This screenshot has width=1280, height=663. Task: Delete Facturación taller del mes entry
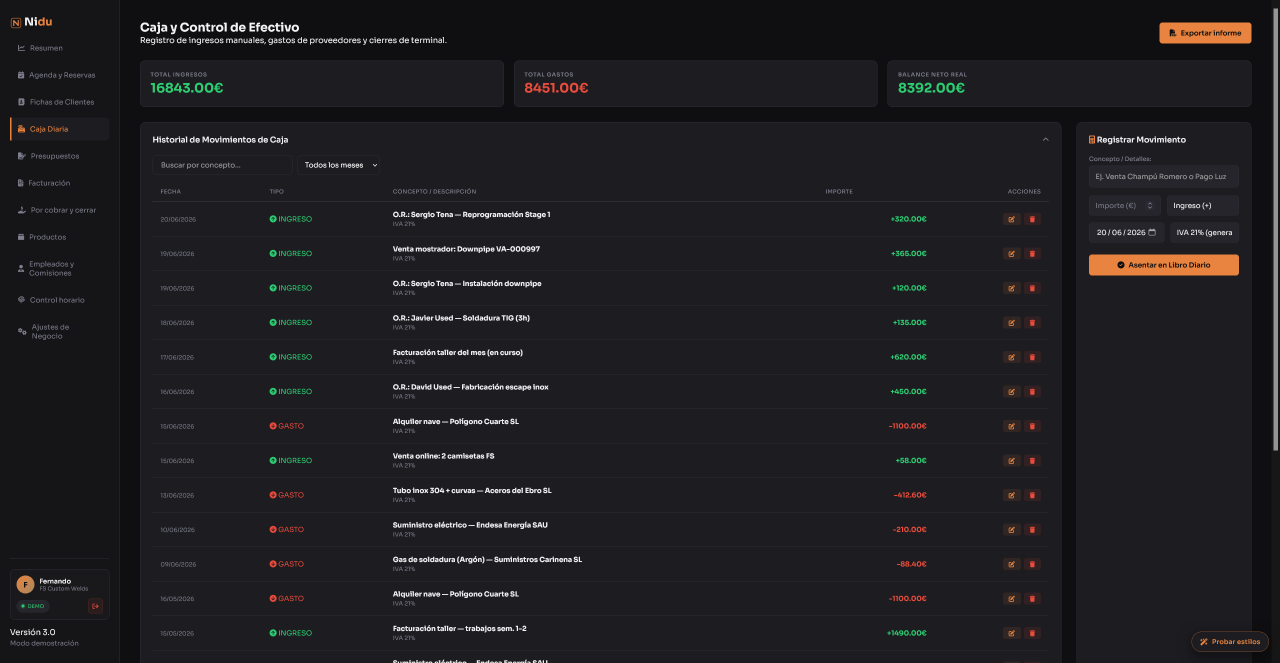point(1032,357)
